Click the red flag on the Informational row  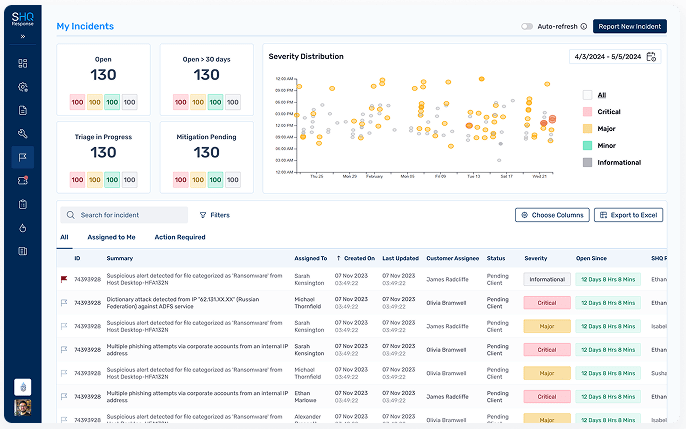64,279
